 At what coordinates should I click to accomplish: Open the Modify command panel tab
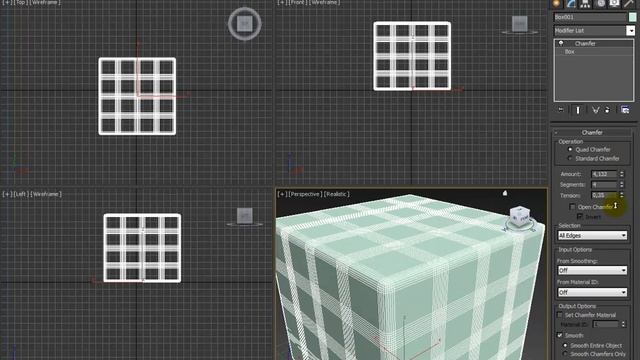(571, 3)
